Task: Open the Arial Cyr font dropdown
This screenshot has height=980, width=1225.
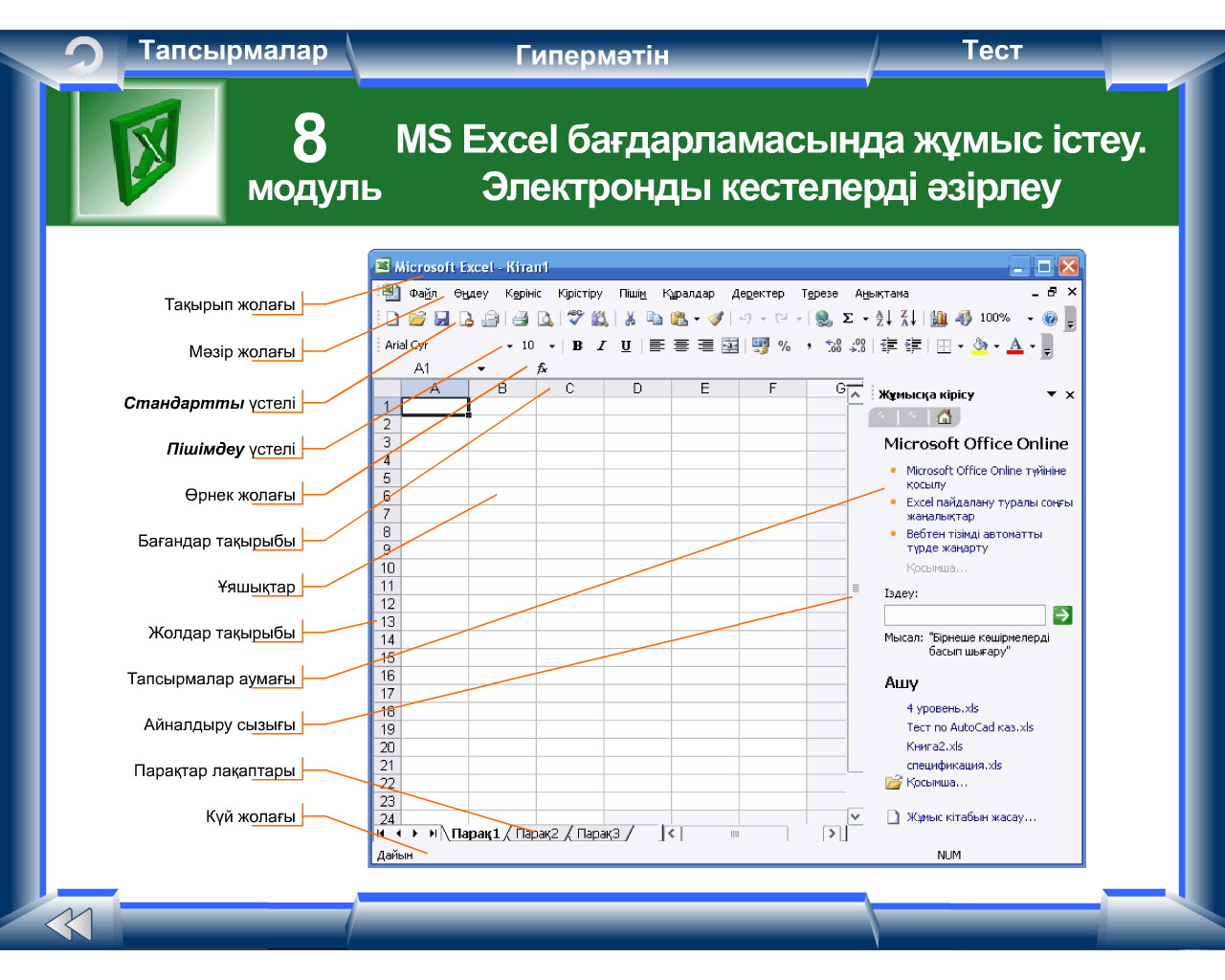Action: (x=509, y=345)
